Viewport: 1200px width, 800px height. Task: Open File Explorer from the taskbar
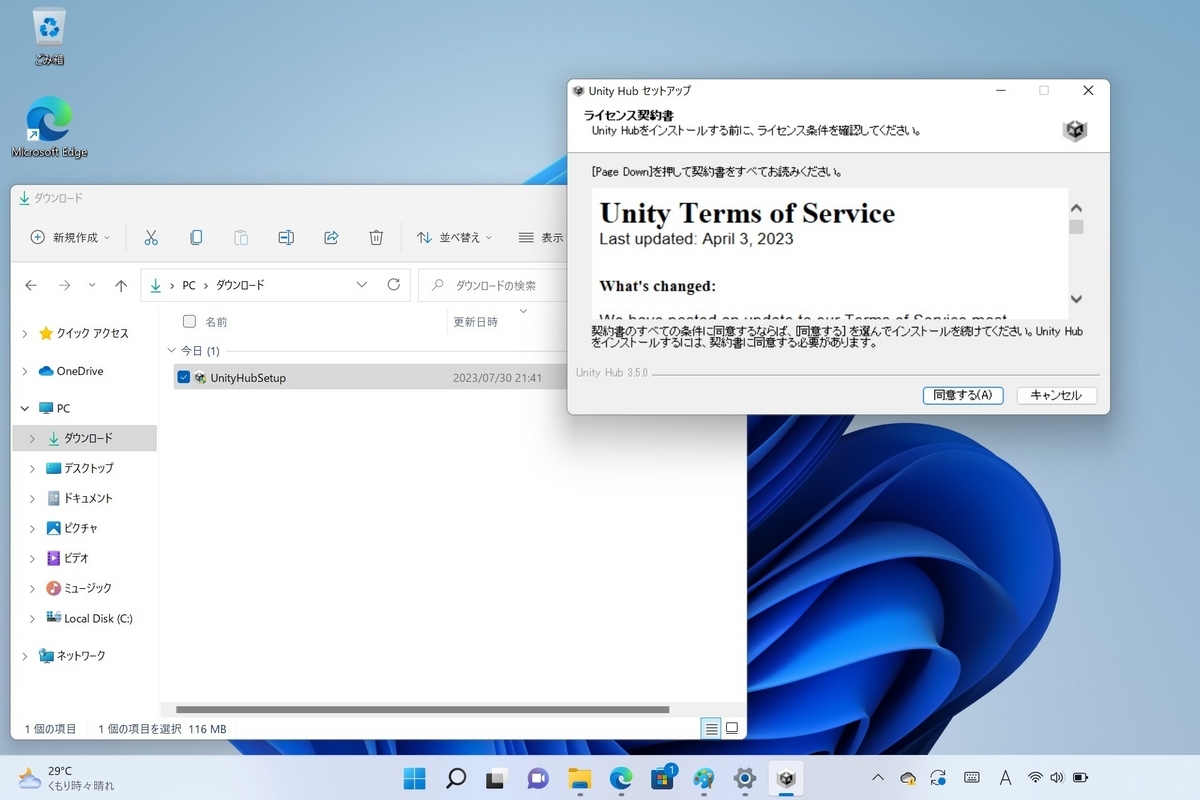(579, 778)
